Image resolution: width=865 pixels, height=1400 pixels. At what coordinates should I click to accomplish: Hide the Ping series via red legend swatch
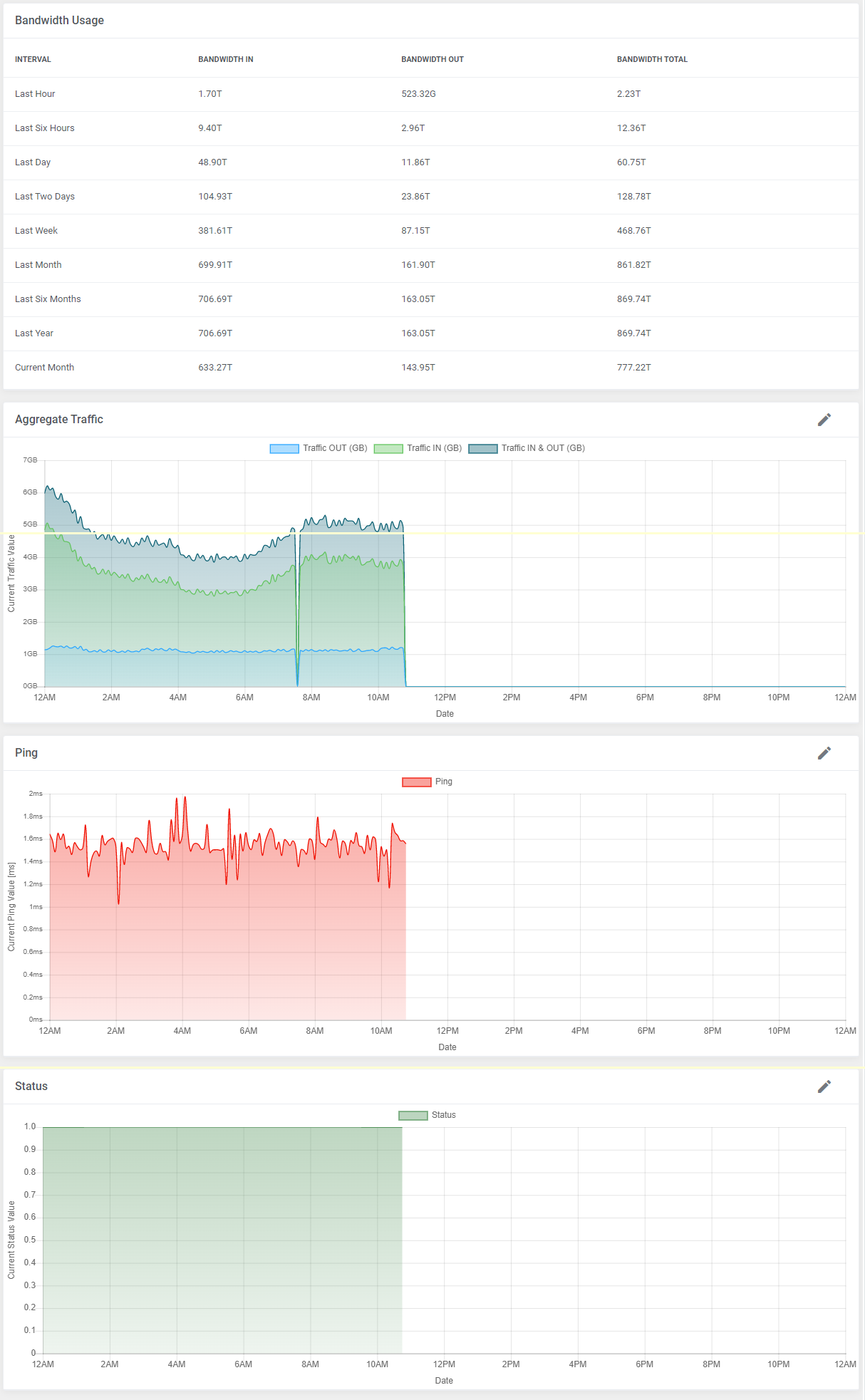coord(417,782)
